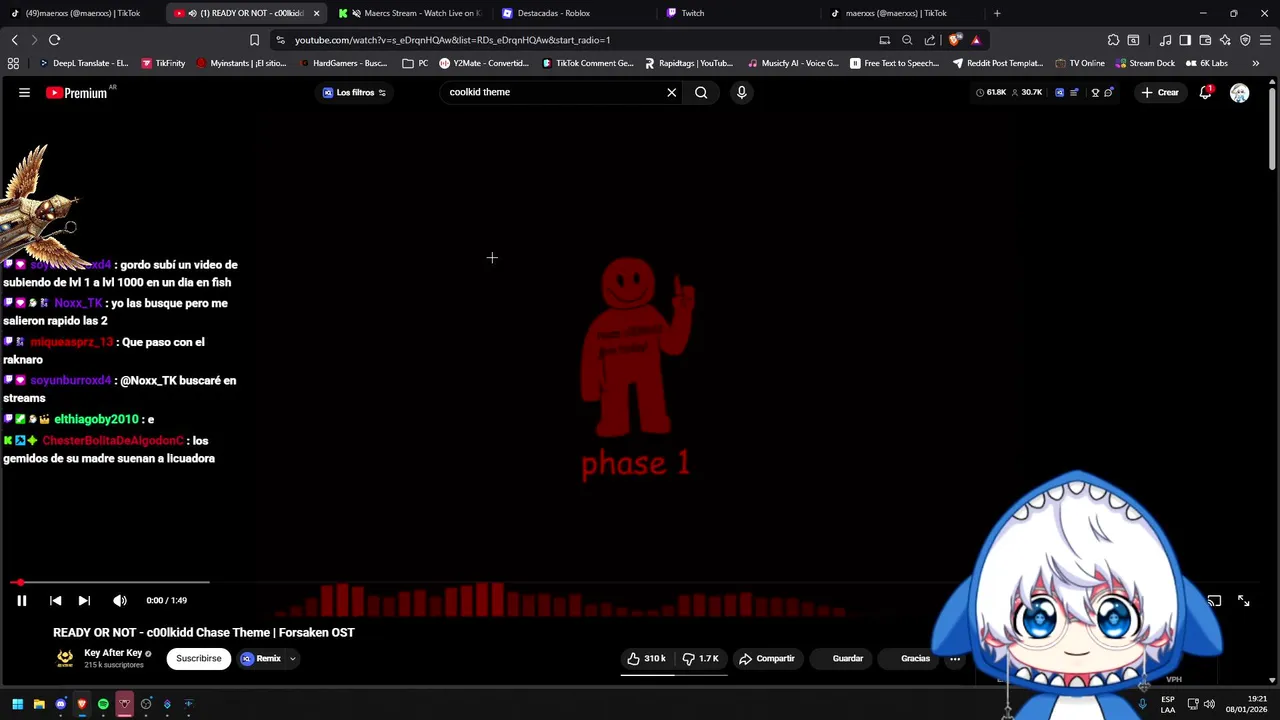Open Spotify from the taskbar
1280x720 pixels.
click(x=103, y=704)
